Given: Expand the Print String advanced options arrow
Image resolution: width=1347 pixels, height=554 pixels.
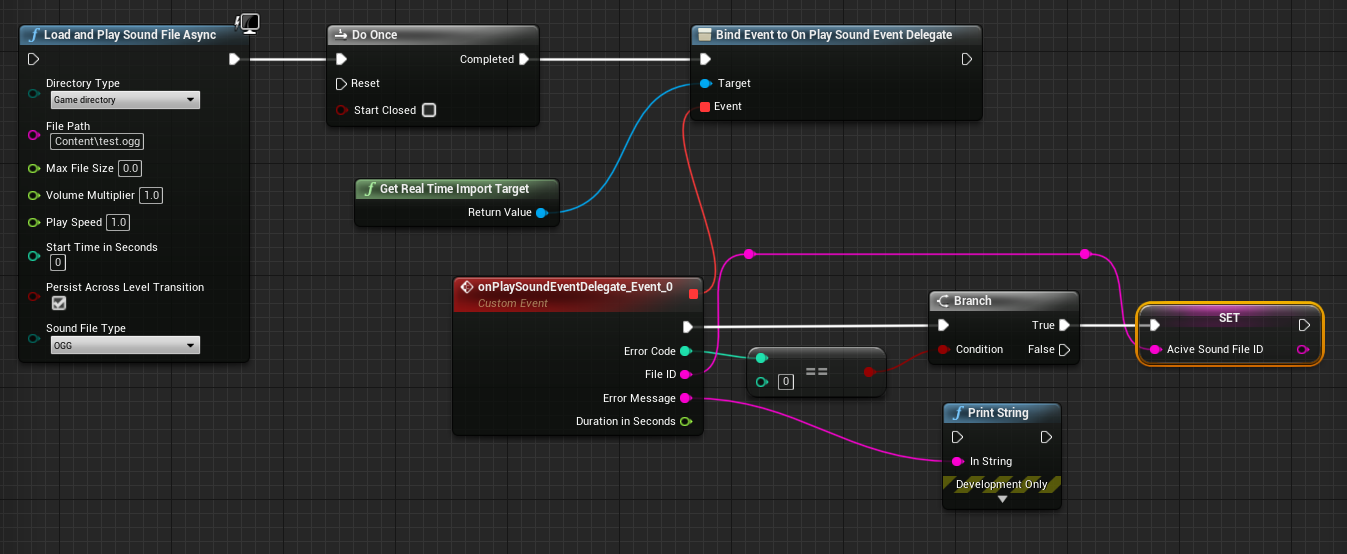Looking at the screenshot, I should [x=1001, y=499].
